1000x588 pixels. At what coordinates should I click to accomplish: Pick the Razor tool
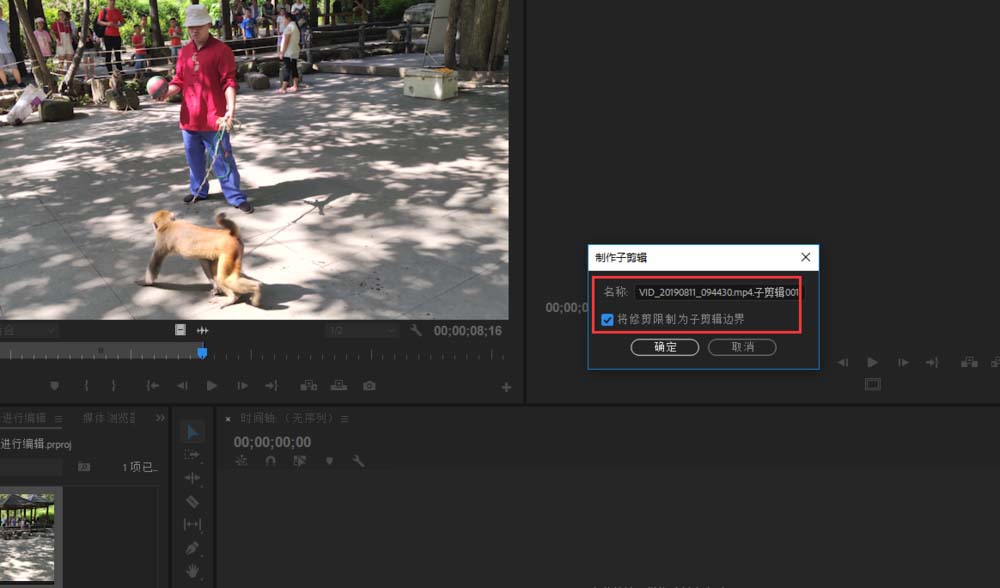pos(193,501)
